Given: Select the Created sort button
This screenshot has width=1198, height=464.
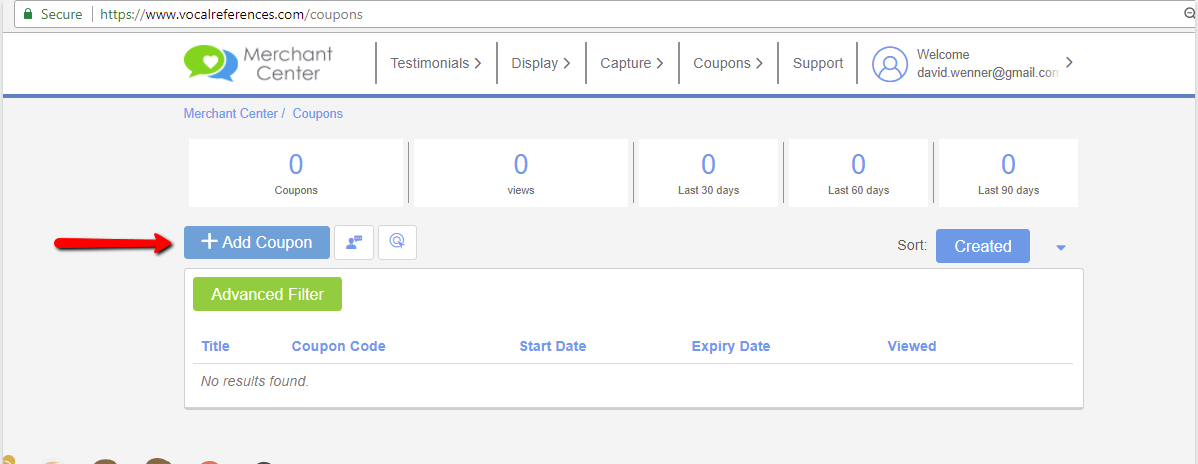Looking at the screenshot, I should [983, 246].
